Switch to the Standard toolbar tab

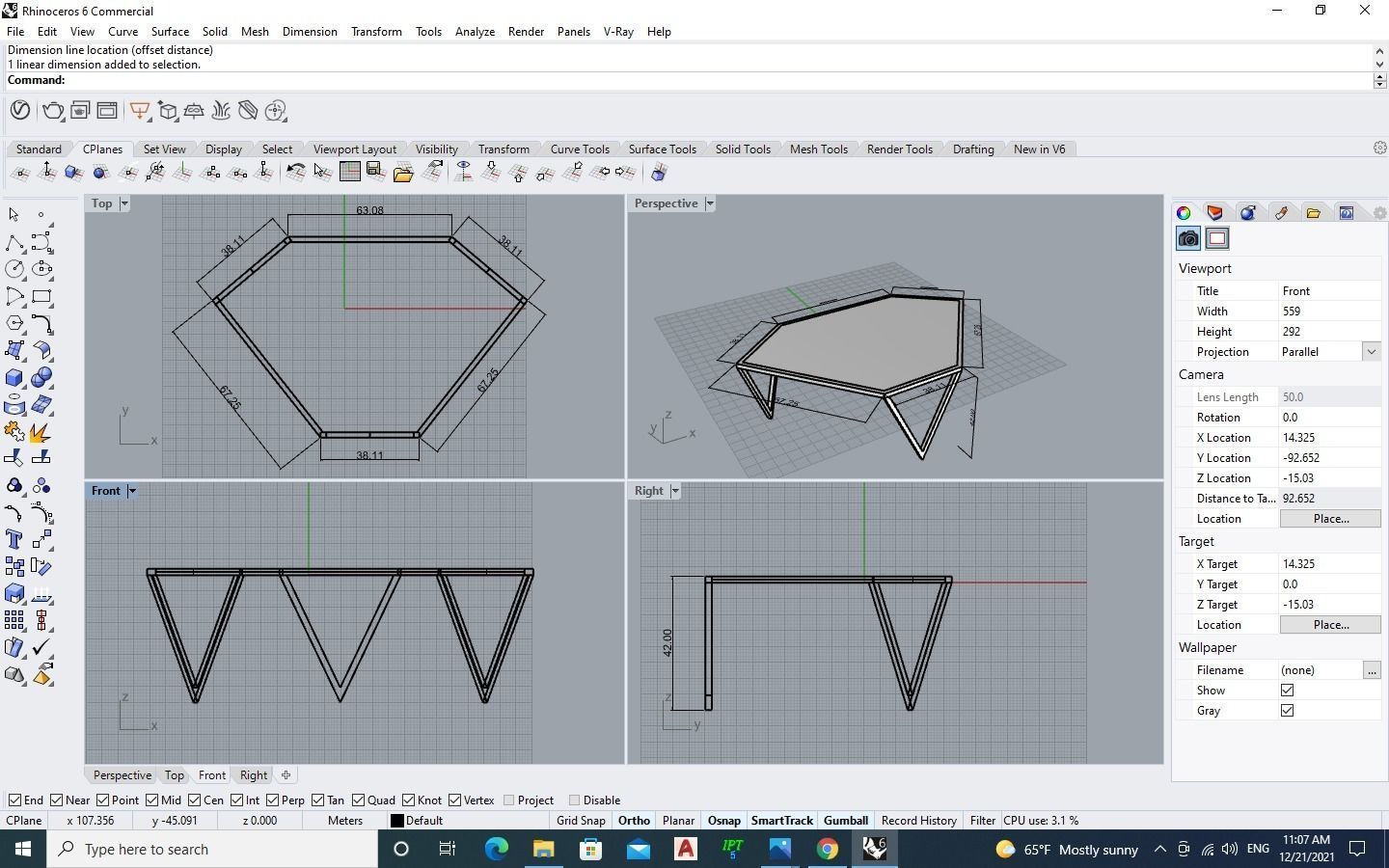tap(39, 149)
